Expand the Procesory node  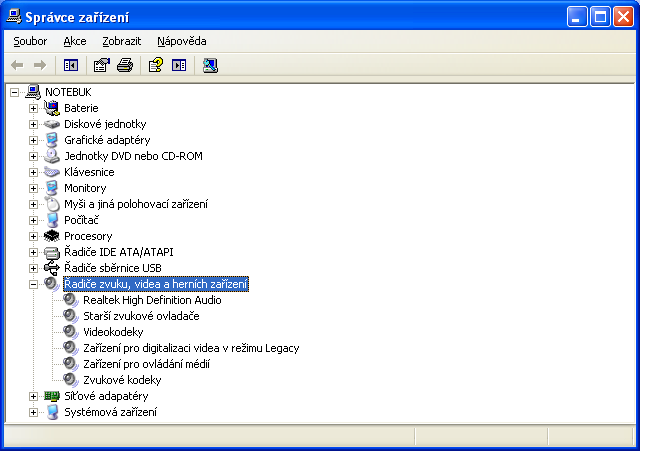point(33,236)
